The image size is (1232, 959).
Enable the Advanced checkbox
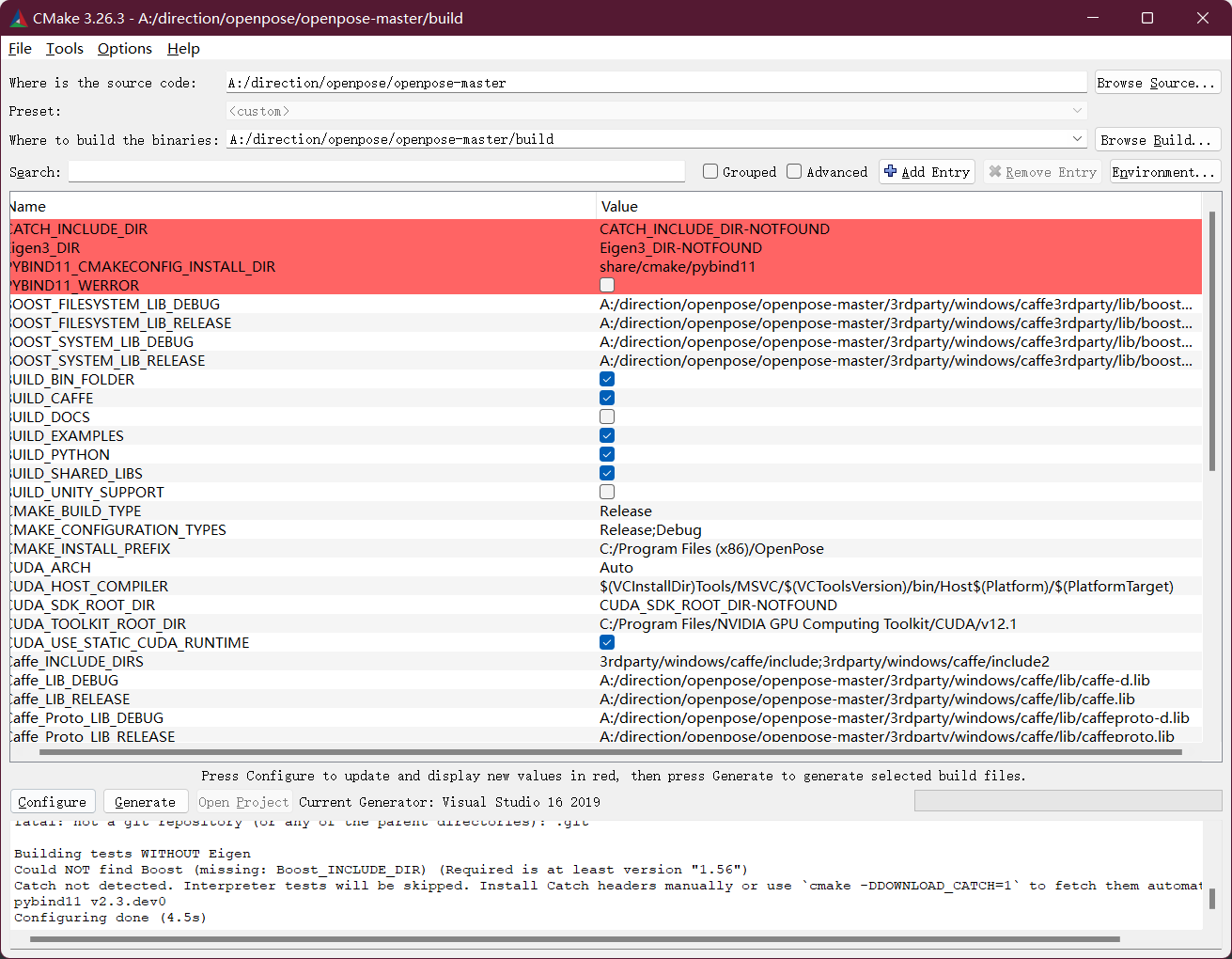click(x=794, y=171)
